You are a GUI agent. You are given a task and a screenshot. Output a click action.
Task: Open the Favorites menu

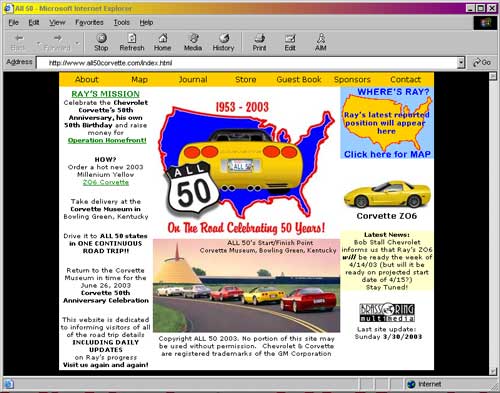pyautogui.click(x=89, y=22)
